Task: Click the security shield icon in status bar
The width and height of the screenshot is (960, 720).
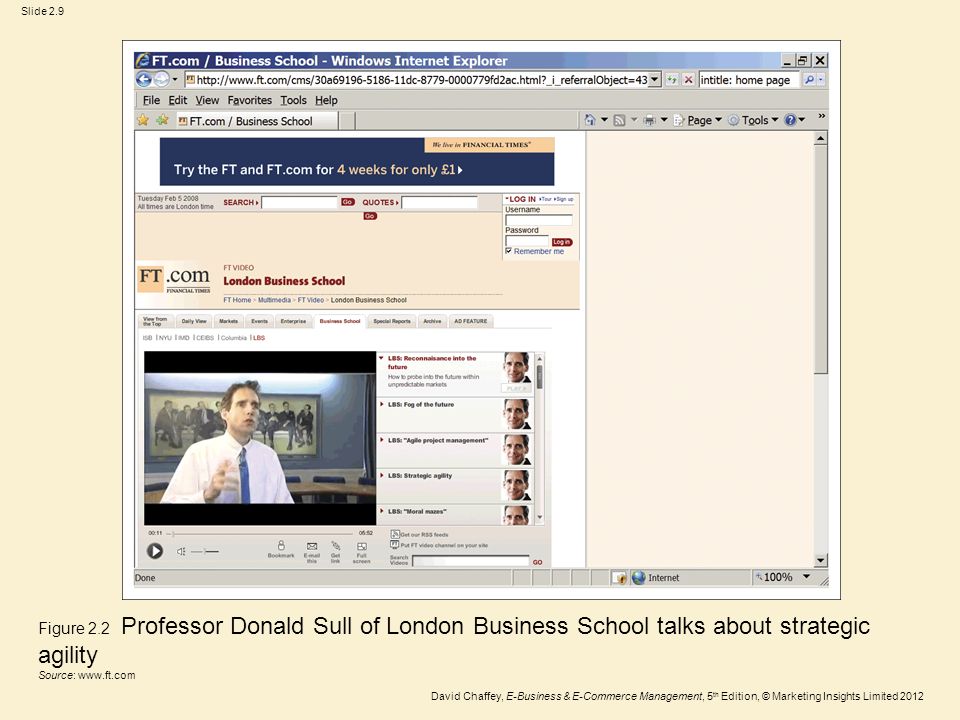Action: (x=620, y=577)
